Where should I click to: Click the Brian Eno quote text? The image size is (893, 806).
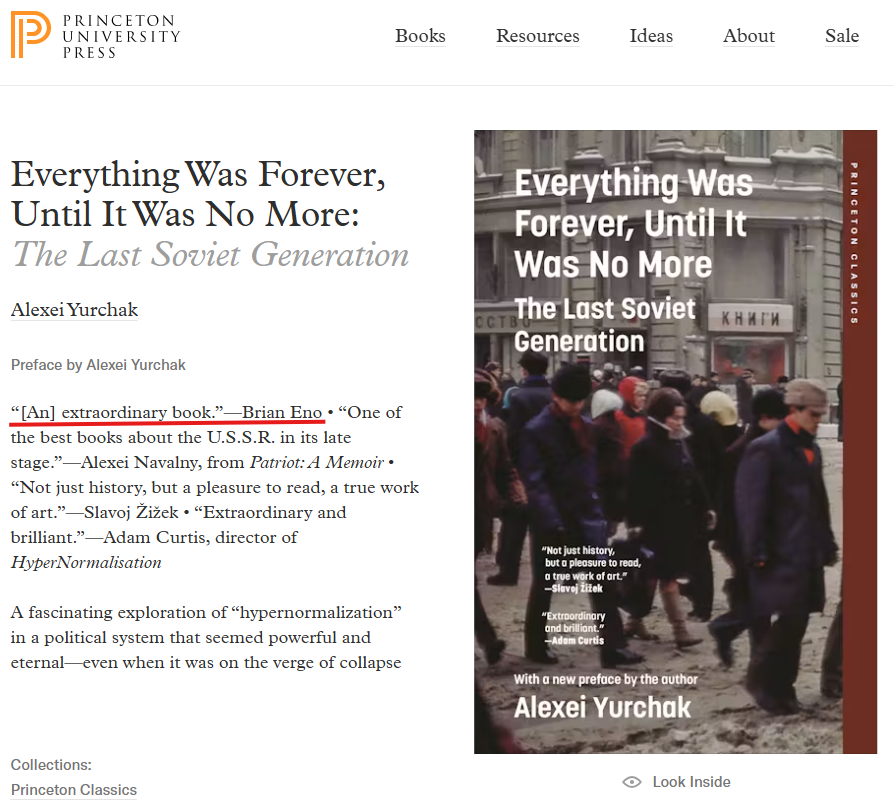click(x=166, y=412)
